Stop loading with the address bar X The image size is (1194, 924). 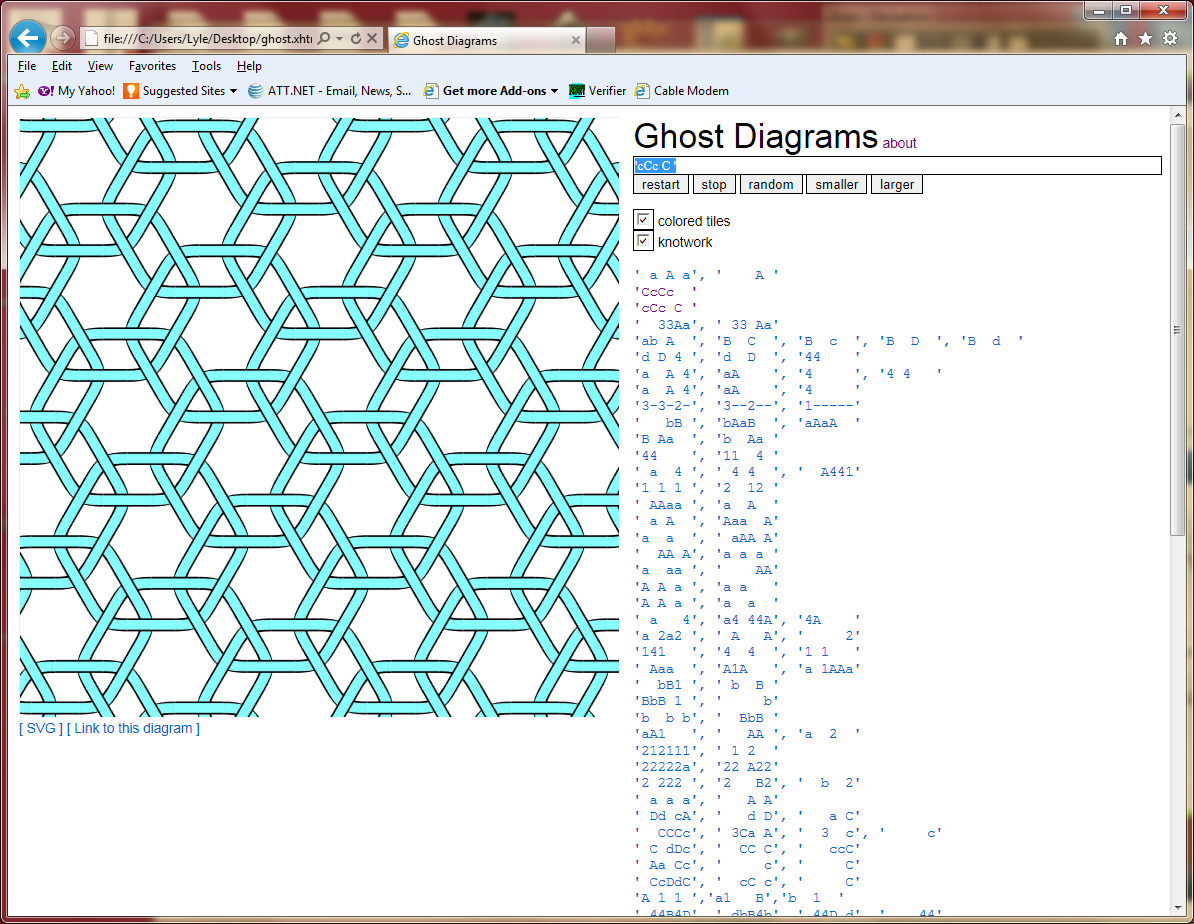[372, 38]
